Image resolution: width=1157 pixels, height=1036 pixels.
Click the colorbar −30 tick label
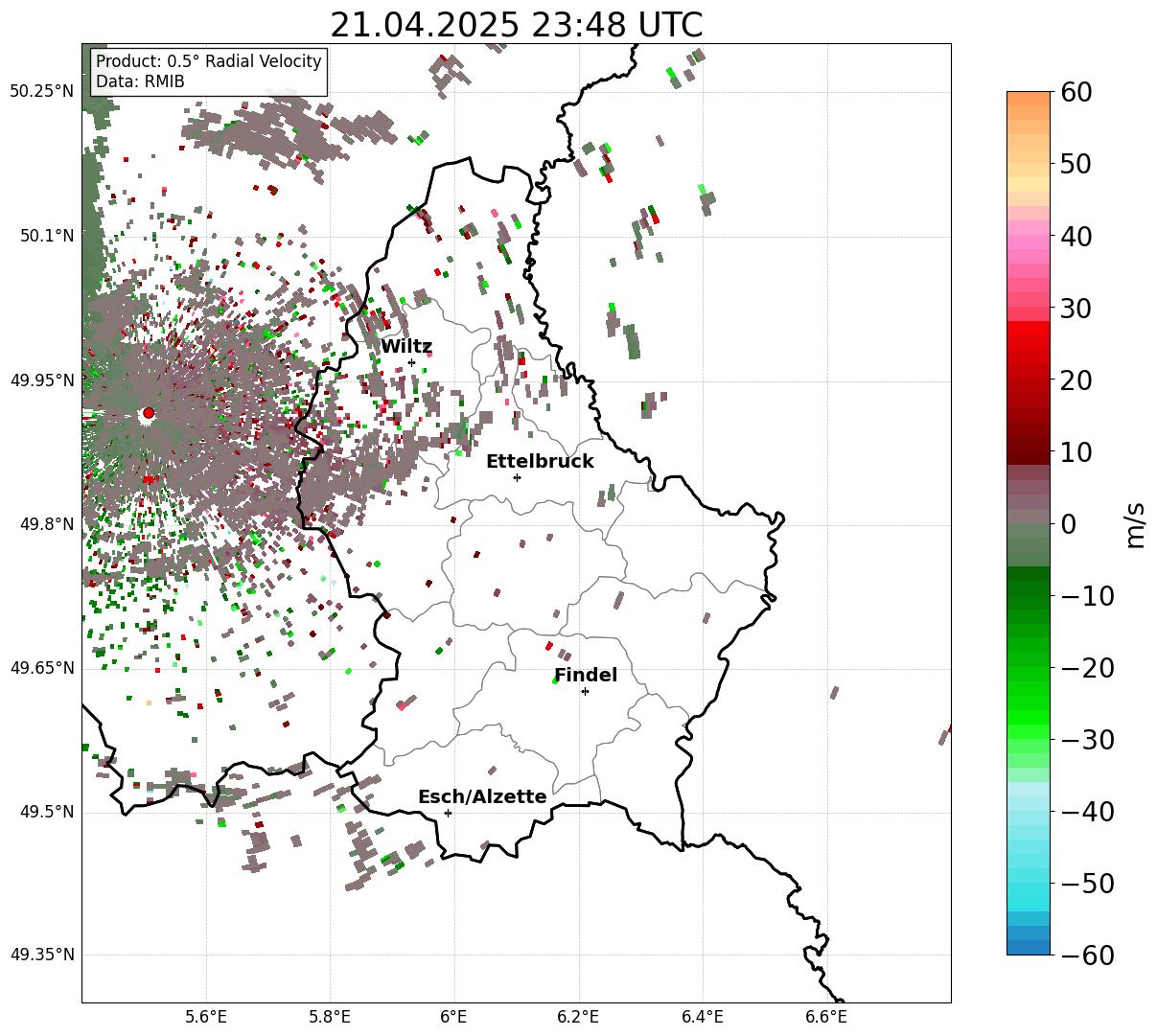[1087, 740]
